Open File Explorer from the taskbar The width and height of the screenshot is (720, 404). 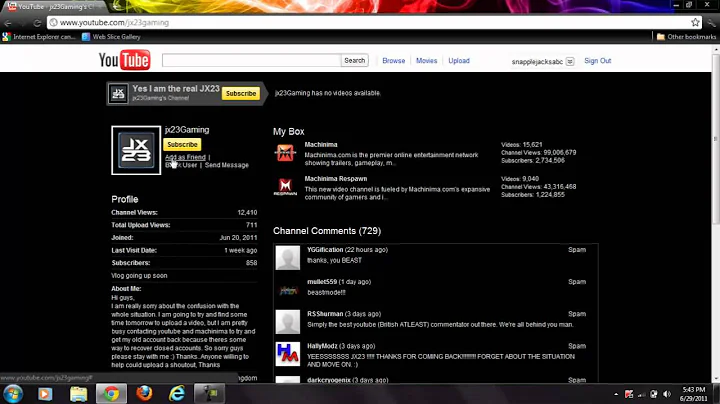click(79, 394)
